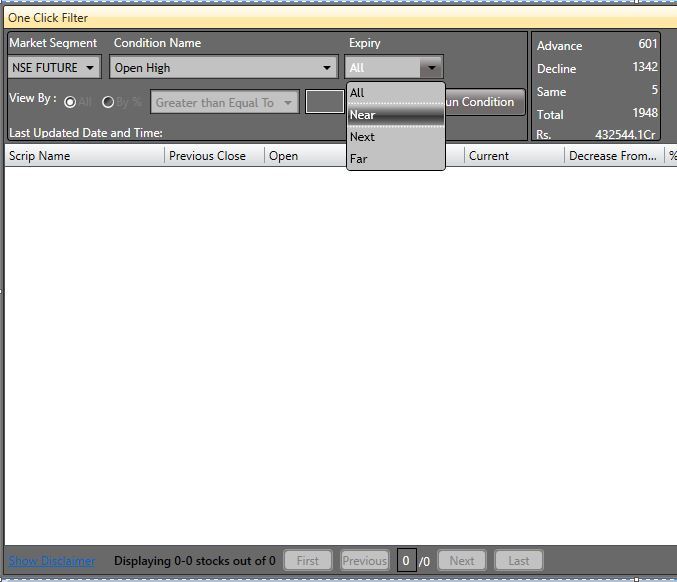Viewport: 677px width, 582px height.
Task: Open the Market Segment dropdown
Action: coord(54,68)
